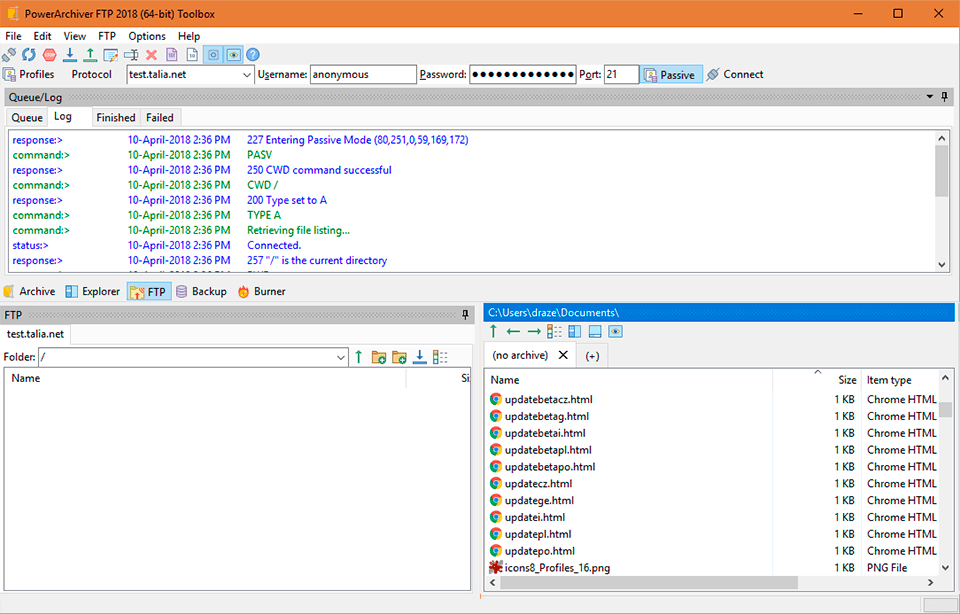960x614 pixels.
Task: Toggle the Queue panel visibility icon
Action: point(212,55)
